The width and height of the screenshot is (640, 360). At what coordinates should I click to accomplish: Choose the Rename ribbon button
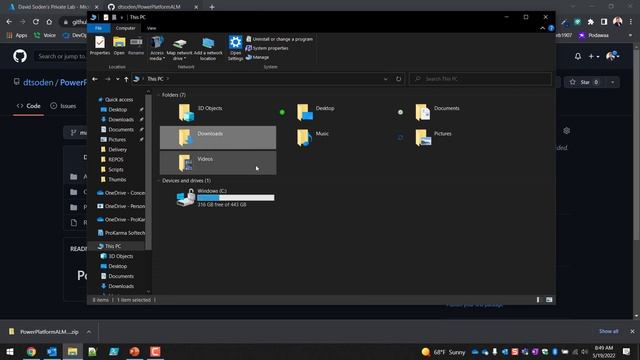tap(136, 45)
